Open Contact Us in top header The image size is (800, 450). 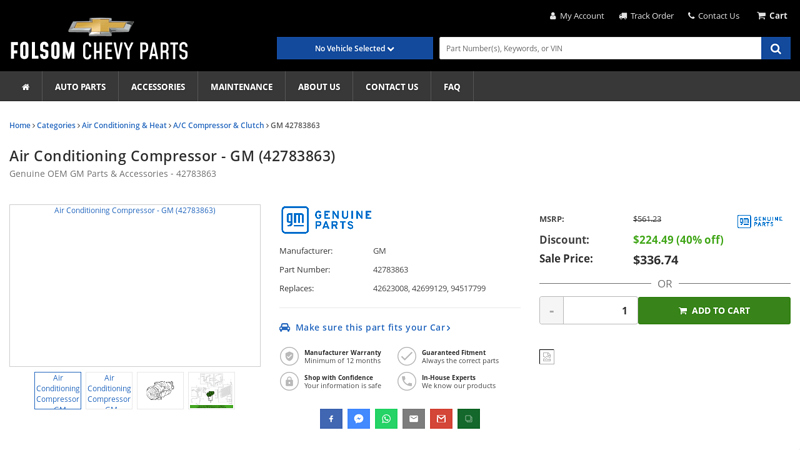(x=713, y=16)
